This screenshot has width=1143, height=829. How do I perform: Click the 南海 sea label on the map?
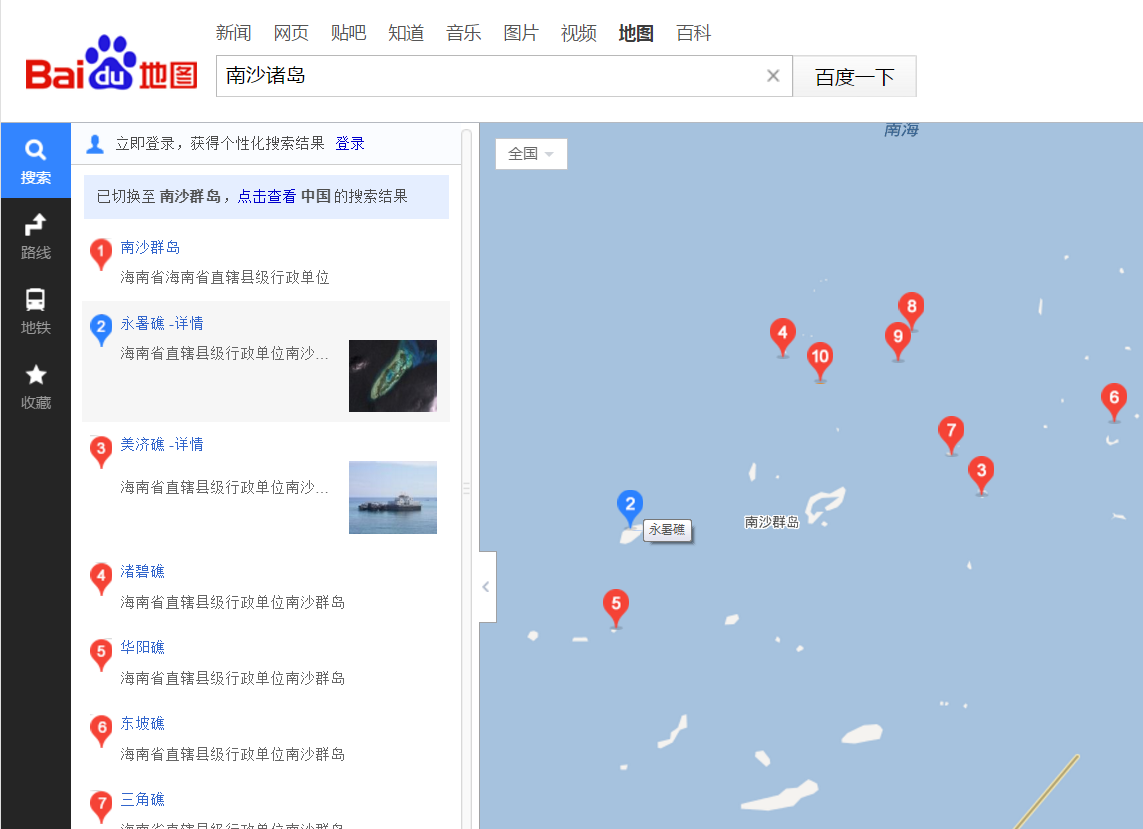tap(901, 130)
